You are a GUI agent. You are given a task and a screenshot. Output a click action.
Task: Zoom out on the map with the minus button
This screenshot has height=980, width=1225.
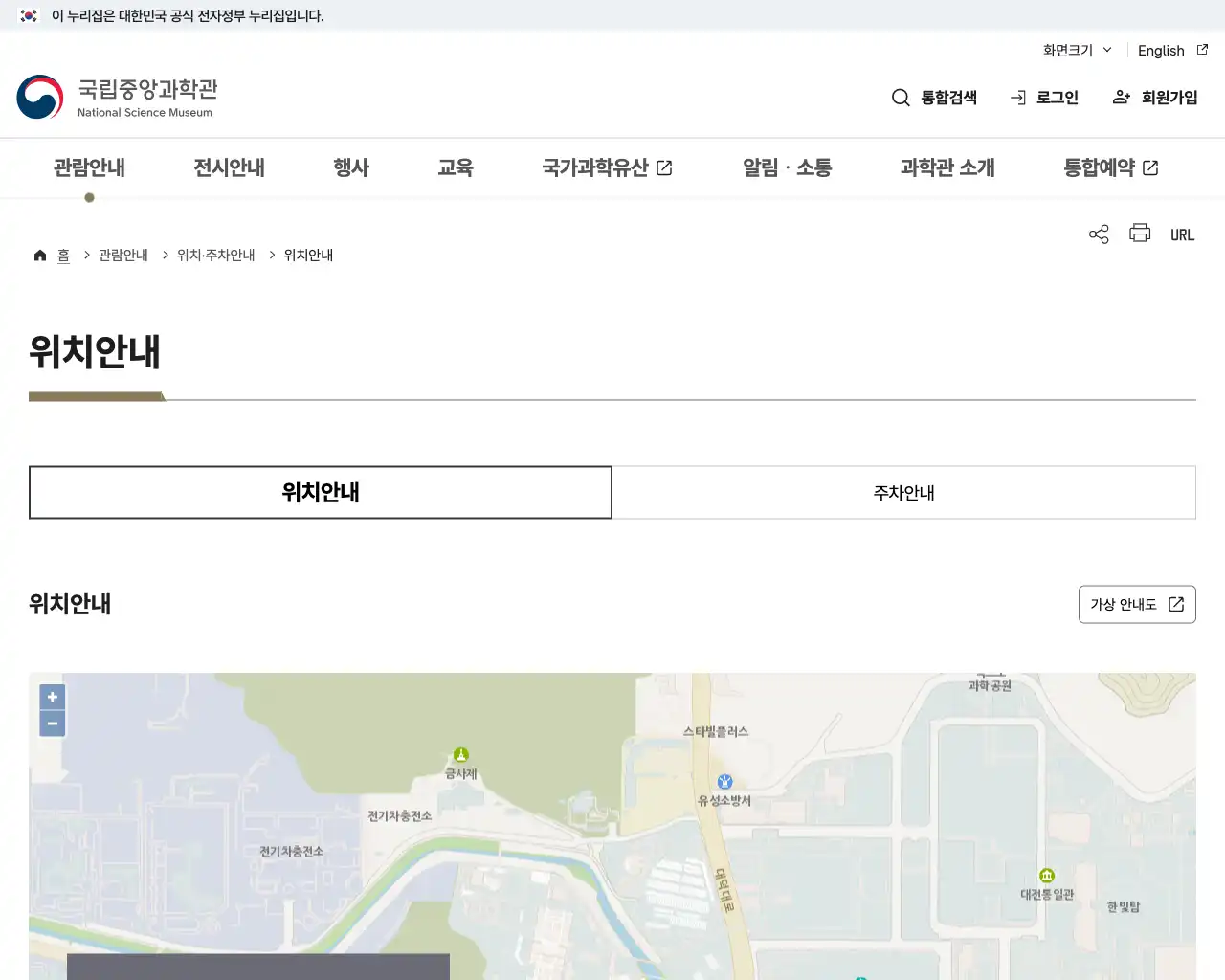(x=52, y=724)
